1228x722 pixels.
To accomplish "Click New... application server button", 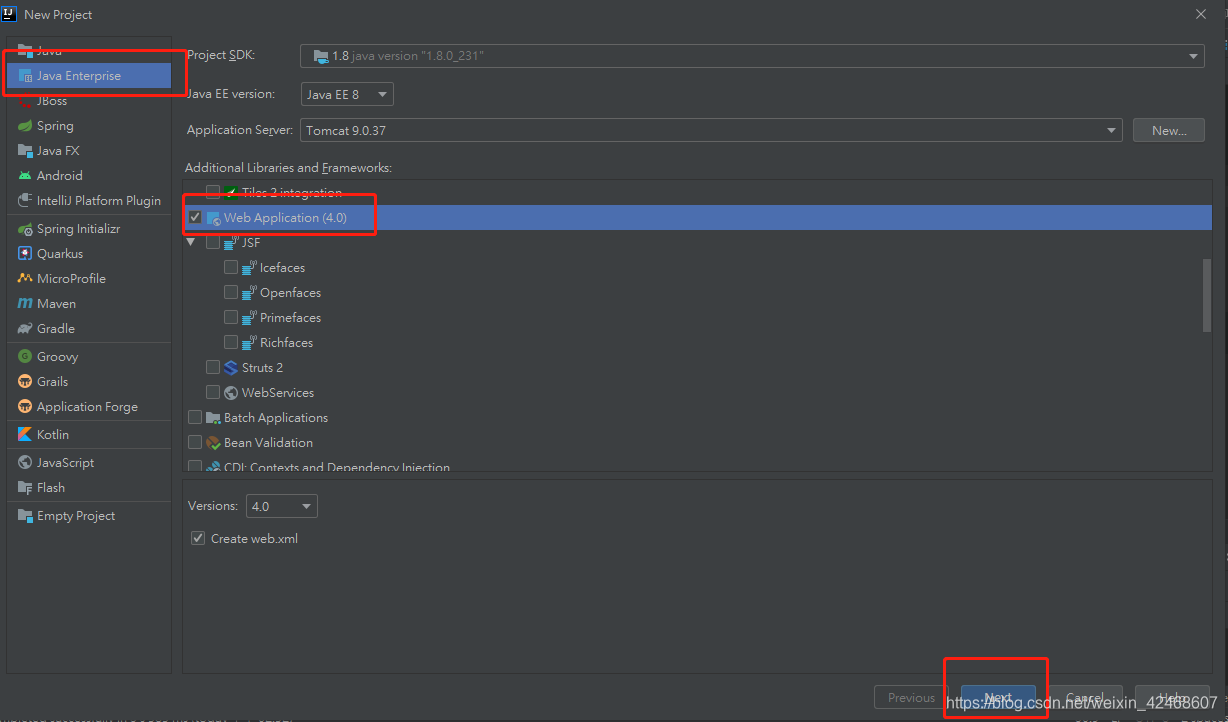I will [1169, 131].
